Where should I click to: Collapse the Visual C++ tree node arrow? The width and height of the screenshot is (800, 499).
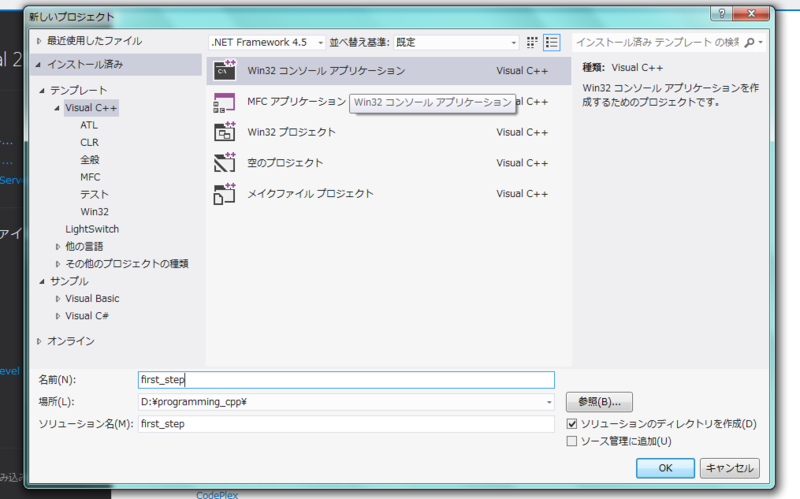tap(57, 108)
